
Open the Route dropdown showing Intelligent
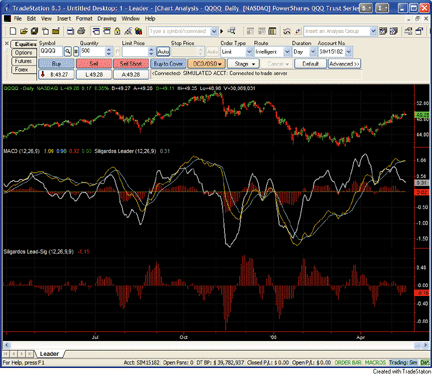tap(272, 52)
